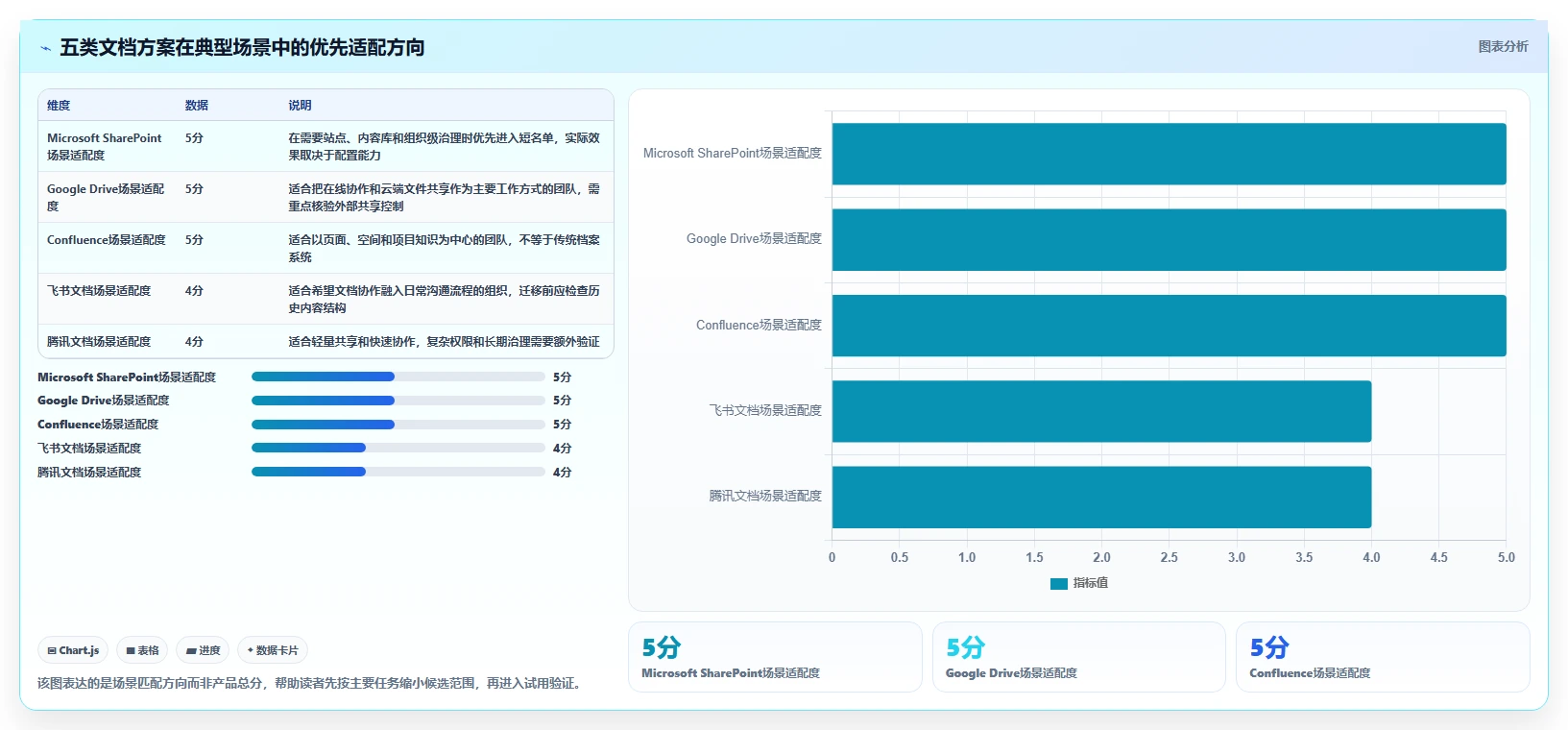
Task: Click the 飞书文档 chart bar
Action: click(x=1101, y=411)
